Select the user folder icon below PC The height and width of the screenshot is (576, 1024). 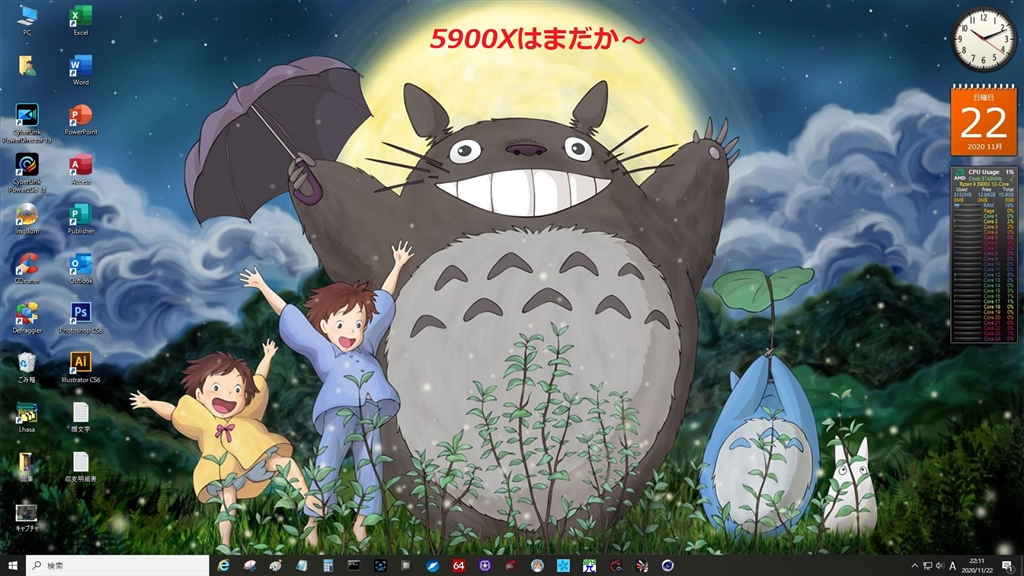[27, 66]
